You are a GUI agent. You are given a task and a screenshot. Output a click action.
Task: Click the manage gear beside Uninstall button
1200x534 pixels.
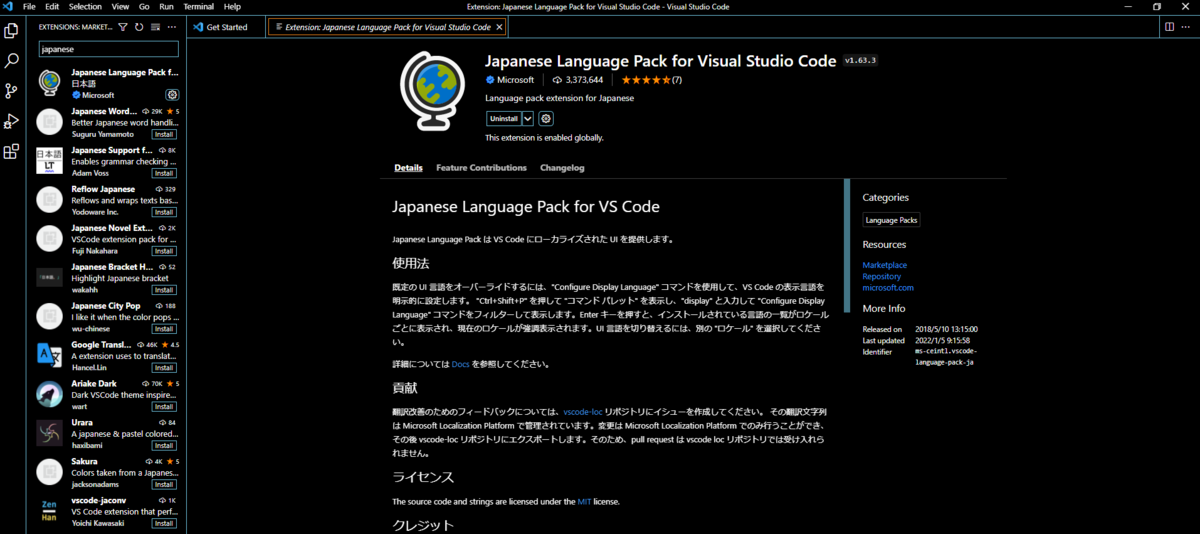click(x=546, y=118)
